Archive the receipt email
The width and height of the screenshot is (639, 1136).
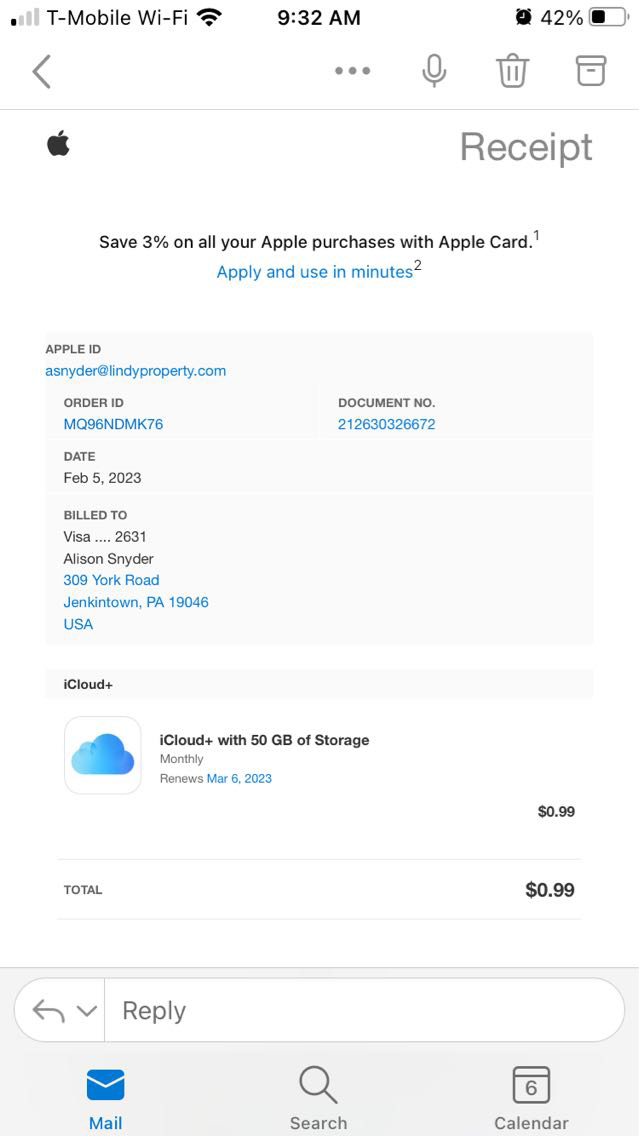point(591,70)
